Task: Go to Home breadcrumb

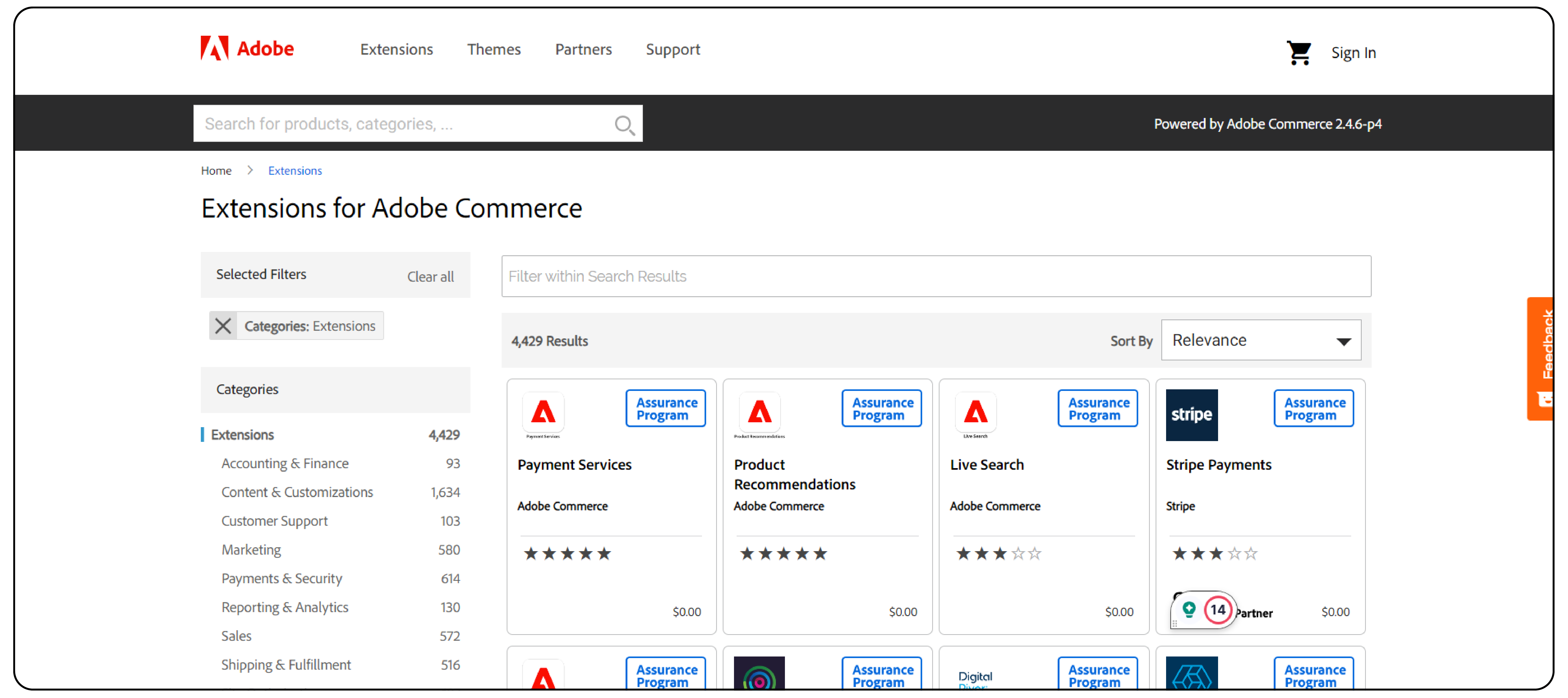Action: tap(216, 170)
